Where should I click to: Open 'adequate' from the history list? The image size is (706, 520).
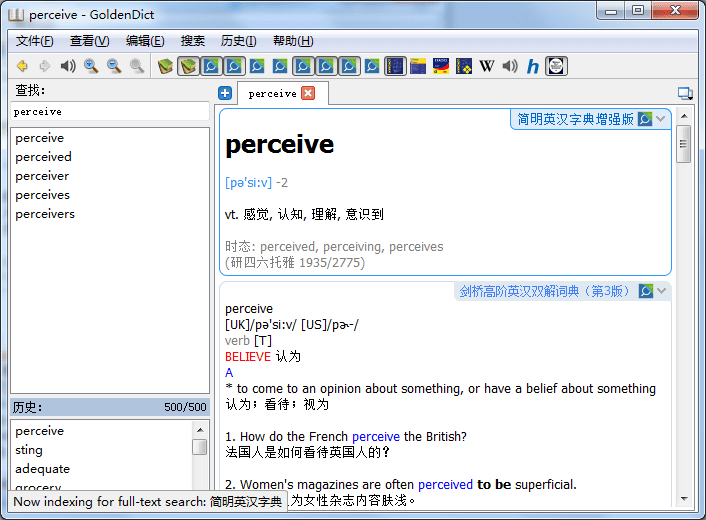pos(42,469)
